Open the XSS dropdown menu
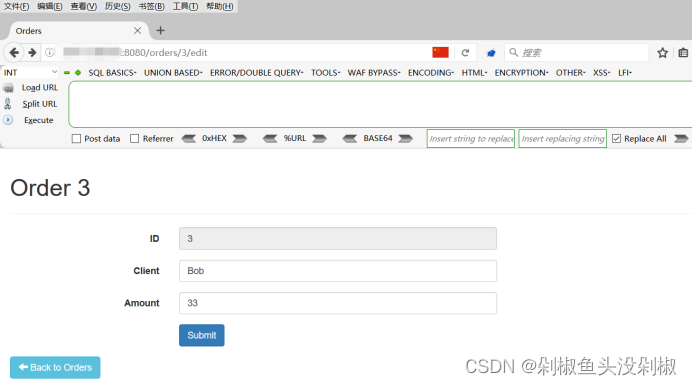This screenshot has width=692, height=385. point(602,72)
